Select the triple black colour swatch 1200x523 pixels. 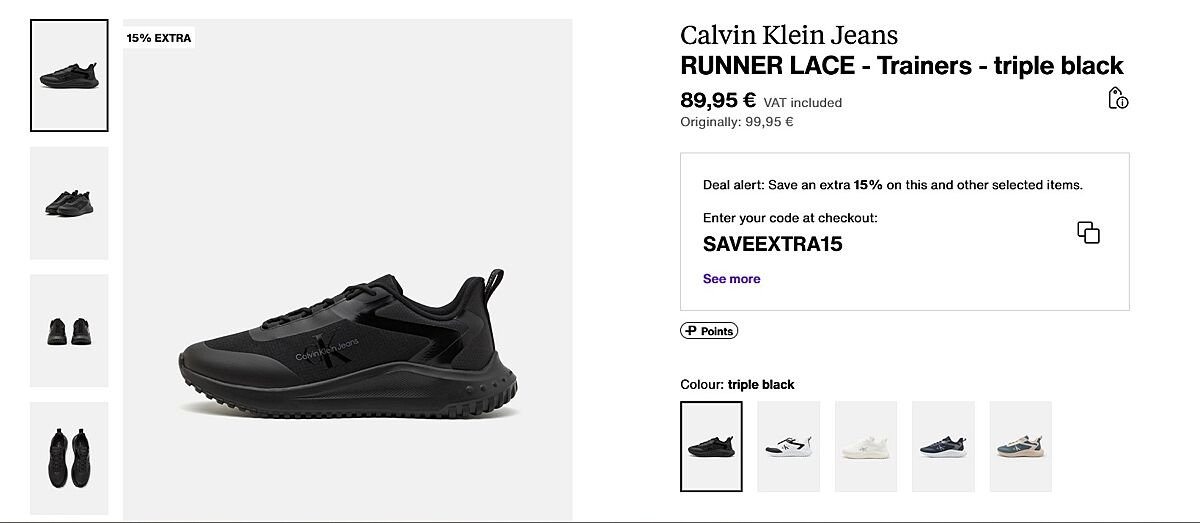coord(711,446)
